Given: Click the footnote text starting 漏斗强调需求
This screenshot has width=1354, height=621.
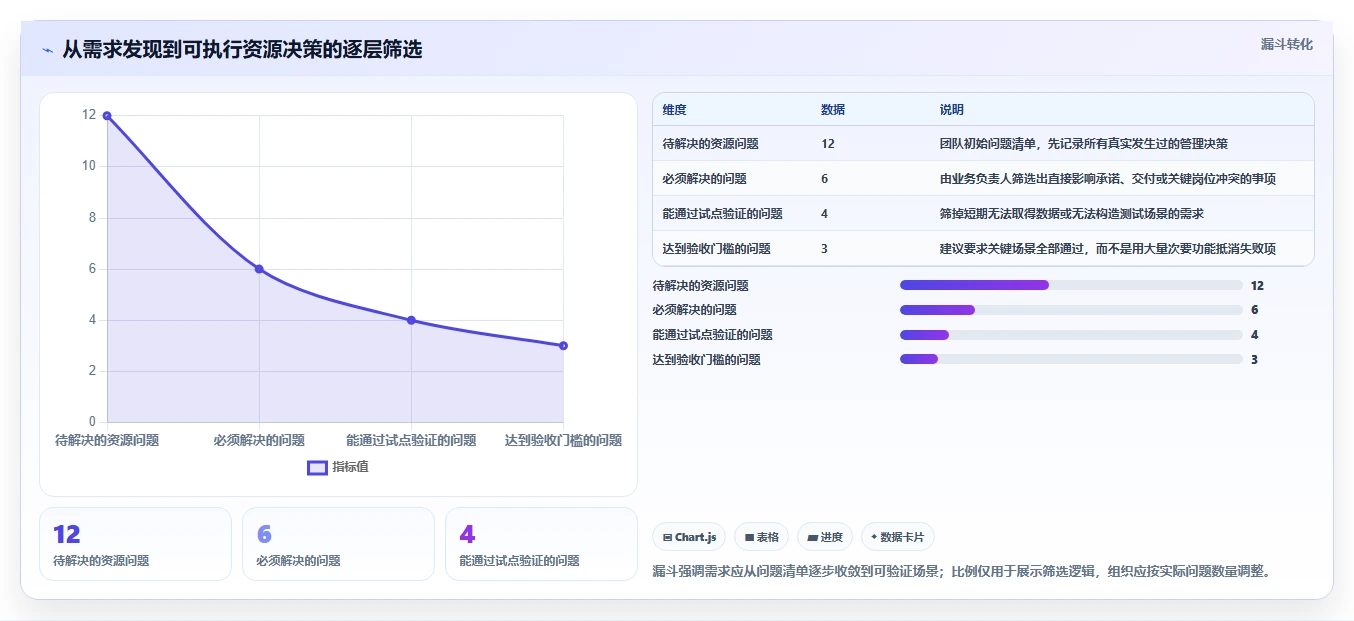Looking at the screenshot, I should [962, 572].
